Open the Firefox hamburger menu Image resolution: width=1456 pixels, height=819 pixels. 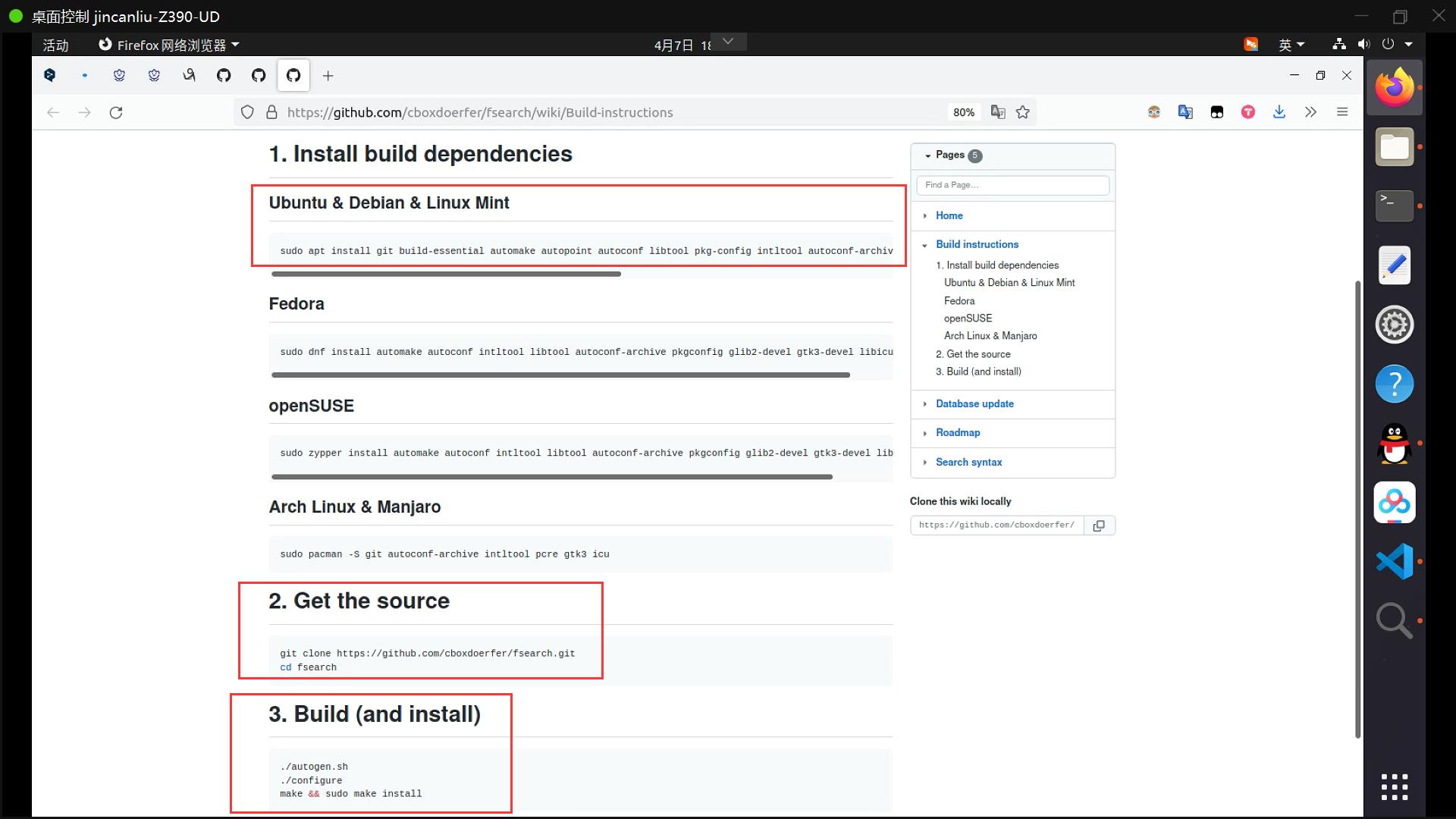(x=1342, y=112)
